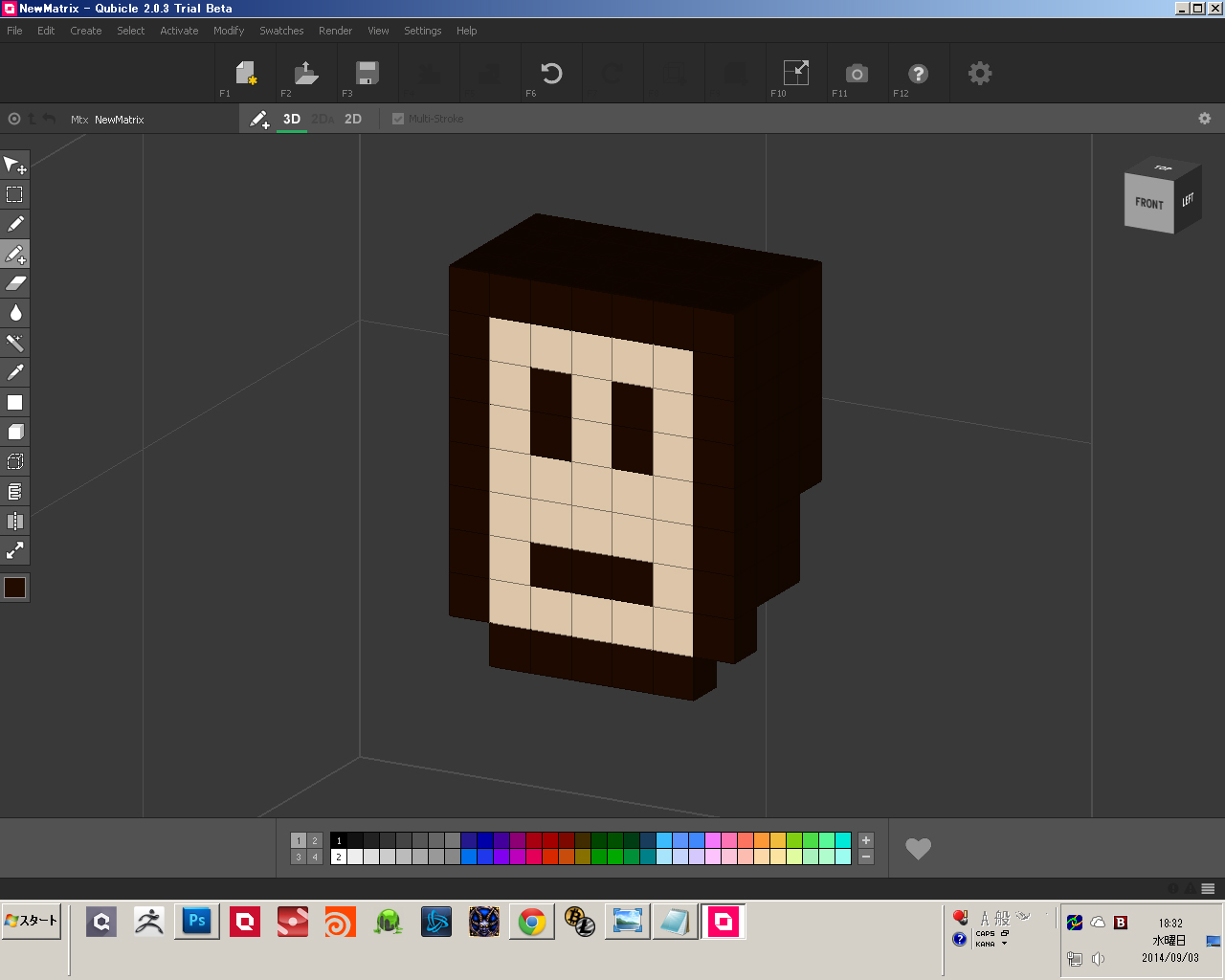Click the rotate/undo arrow icon labeled F6
This screenshot has height=980, width=1225.
(x=551, y=74)
